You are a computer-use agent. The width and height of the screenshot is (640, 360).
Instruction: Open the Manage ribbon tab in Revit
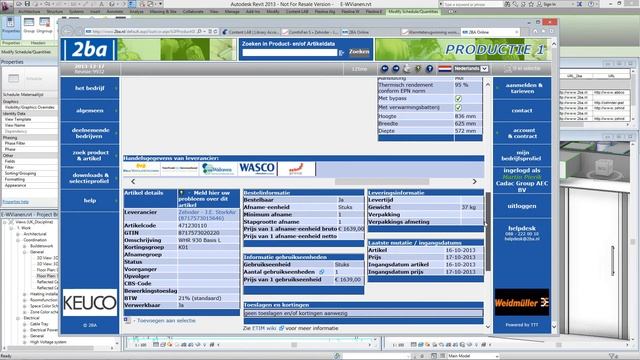pos(232,12)
